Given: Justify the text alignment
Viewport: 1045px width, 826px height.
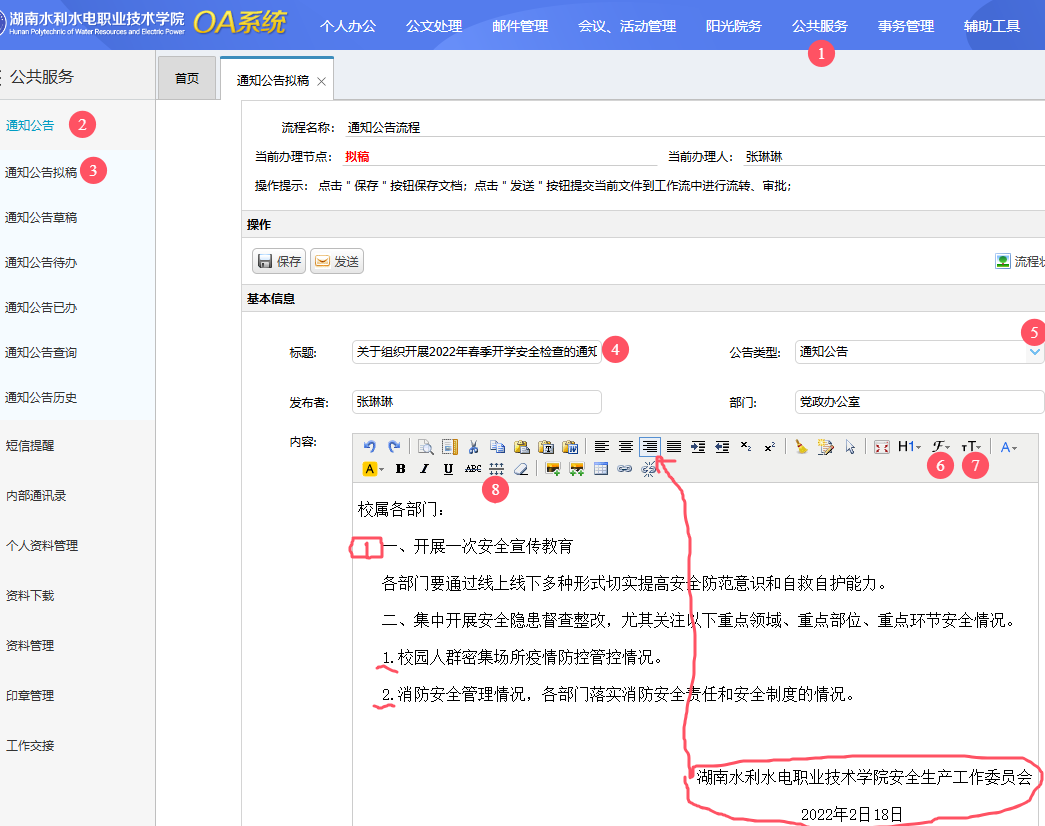Looking at the screenshot, I should [x=674, y=447].
